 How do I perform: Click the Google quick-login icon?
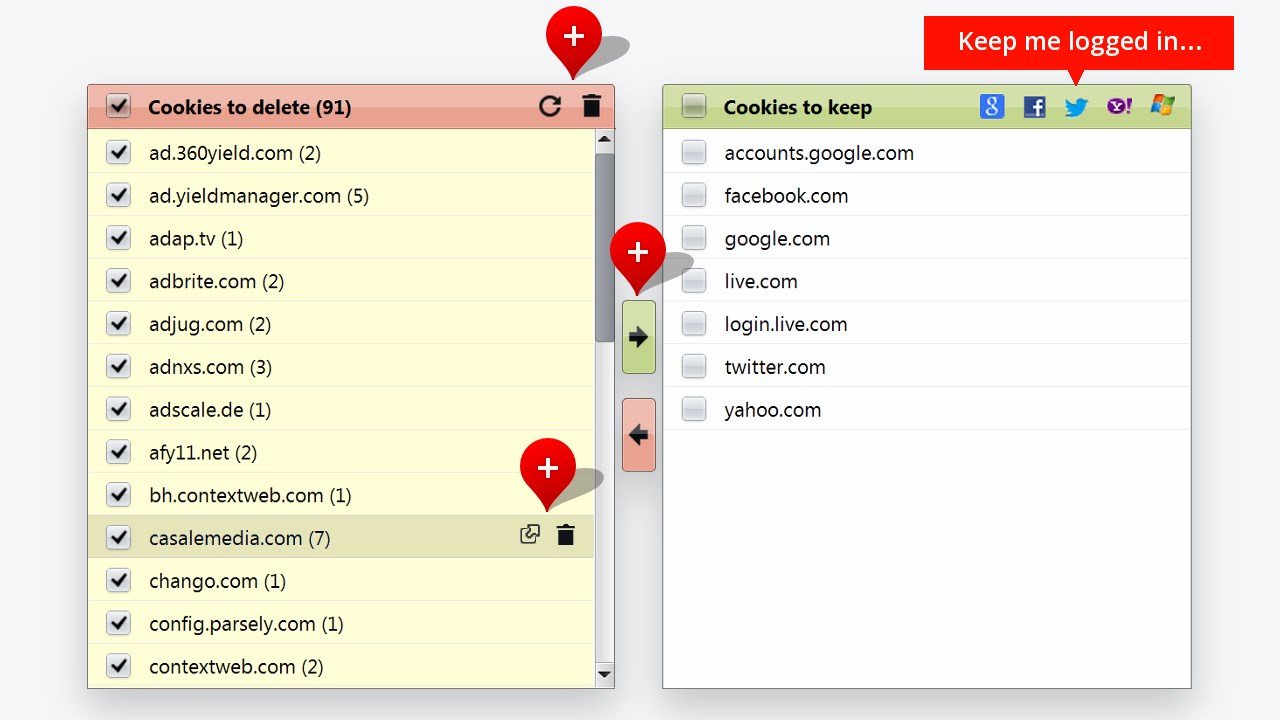[992, 106]
